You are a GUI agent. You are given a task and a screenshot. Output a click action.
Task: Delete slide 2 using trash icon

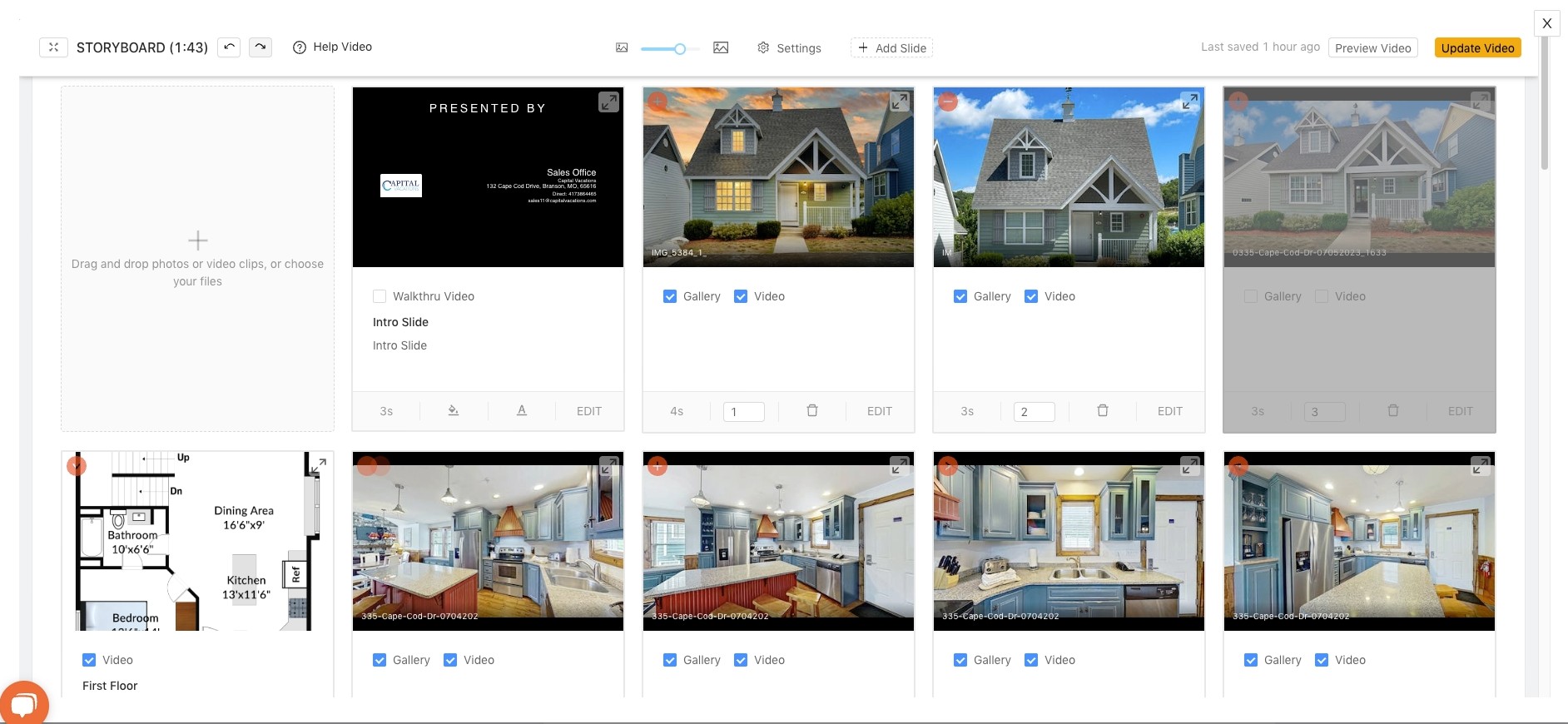[x=1103, y=411]
